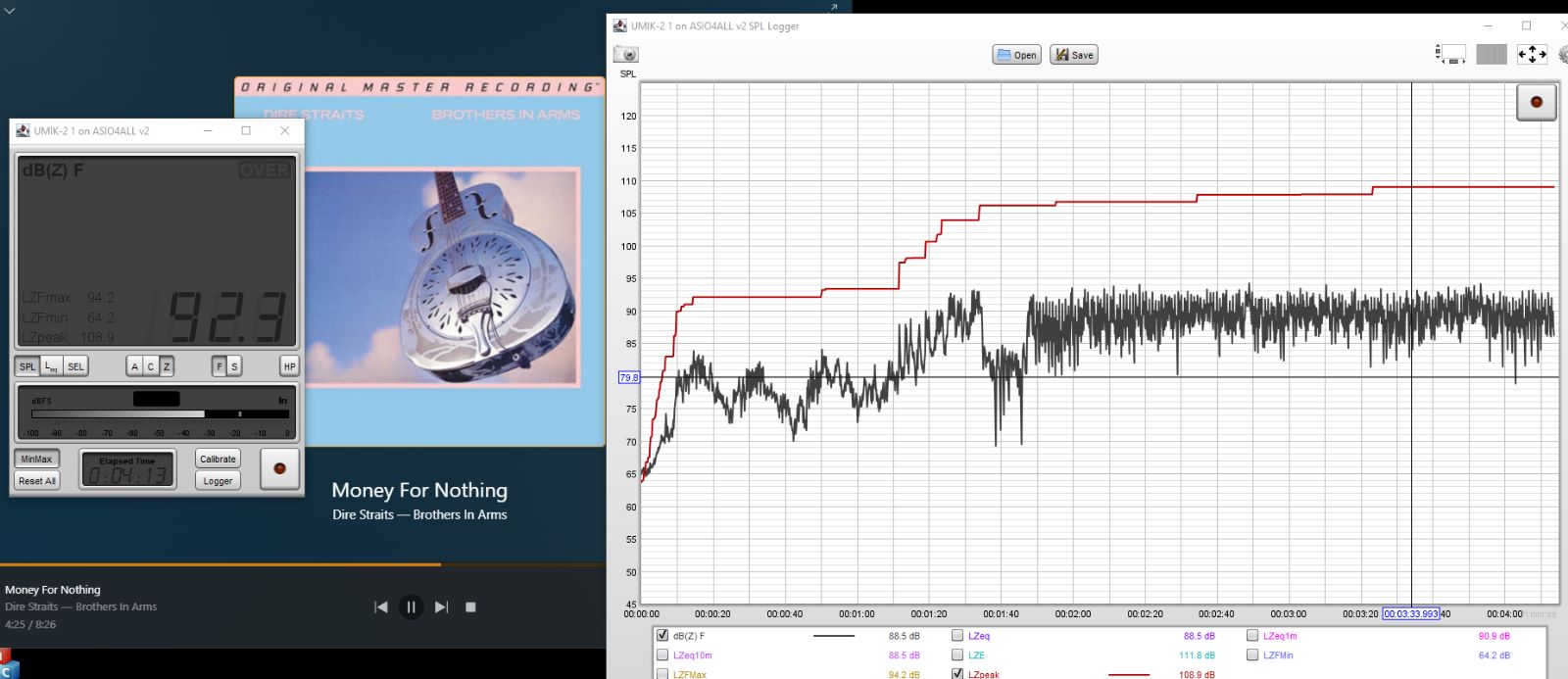Image resolution: width=1568 pixels, height=679 pixels.
Task: Uncheck the dB(Z) F trace checkbox
Action: (x=662, y=636)
